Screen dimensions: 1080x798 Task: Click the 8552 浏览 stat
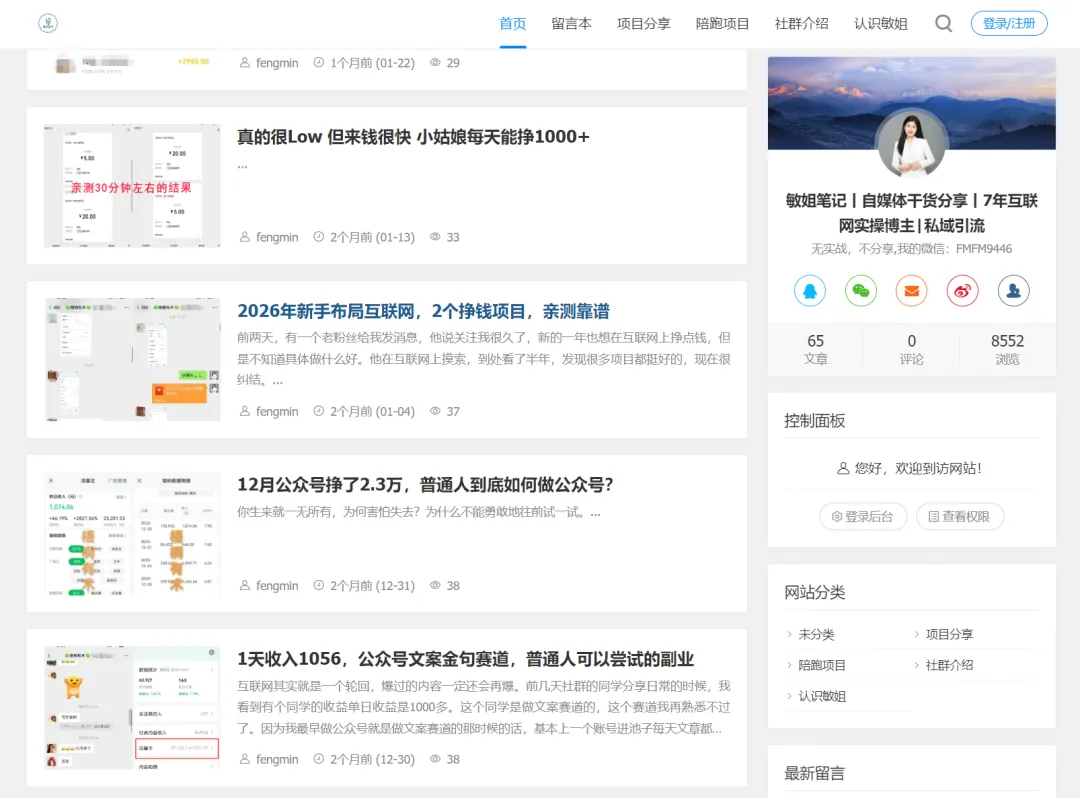click(x=1007, y=349)
